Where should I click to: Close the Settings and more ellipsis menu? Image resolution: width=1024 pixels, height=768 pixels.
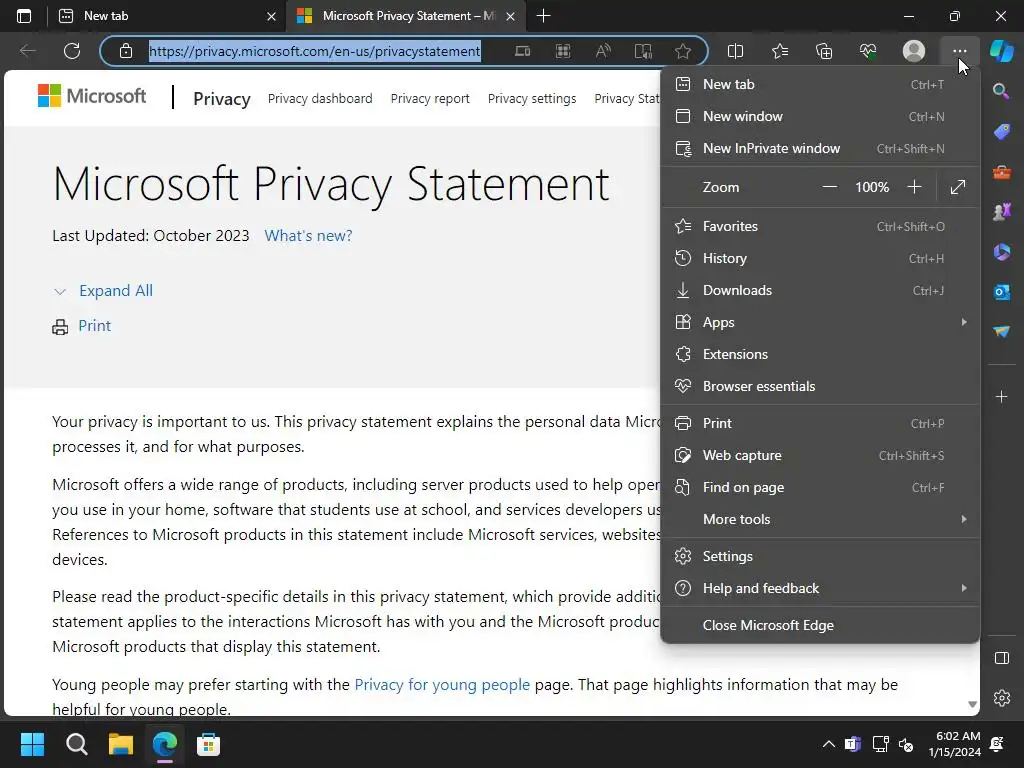coord(959,51)
